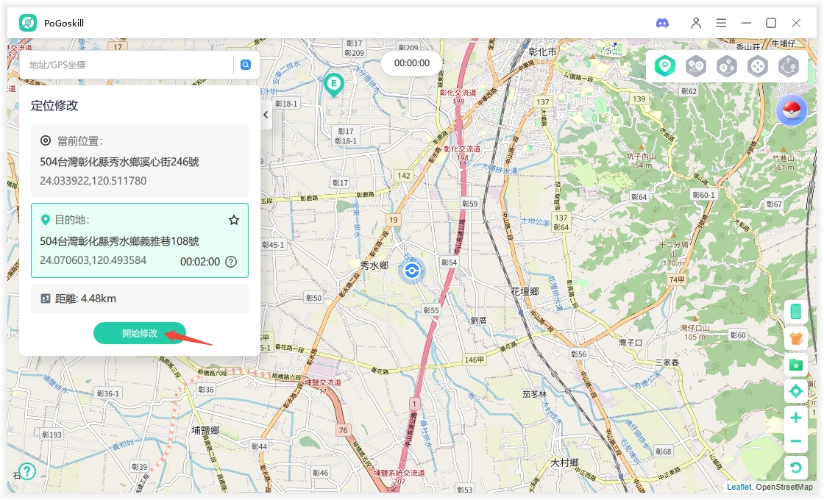
Task: Open the Discord community icon
Action: pyautogui.click(x=662, y=22)
